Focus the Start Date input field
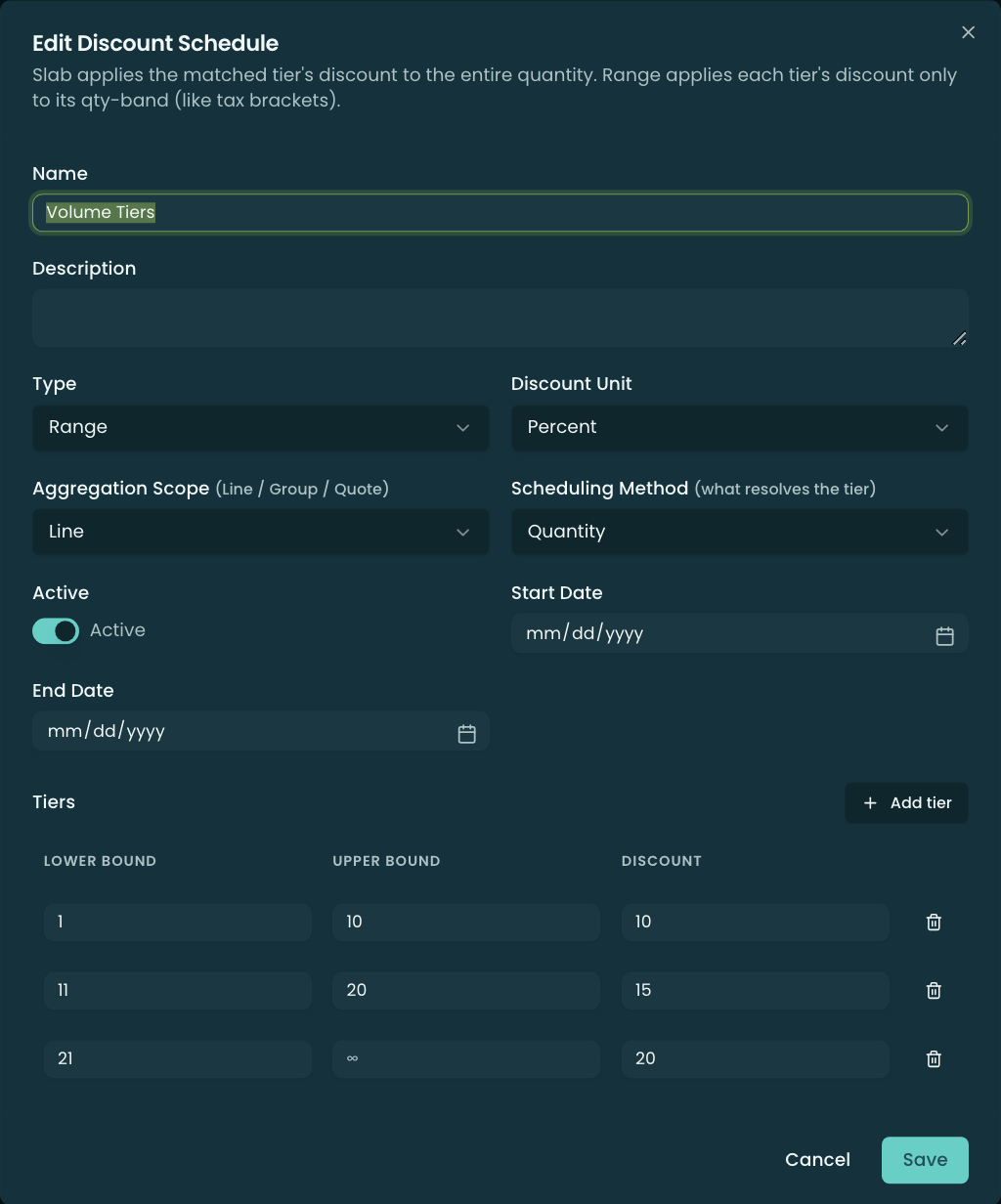 pos(740,633)
